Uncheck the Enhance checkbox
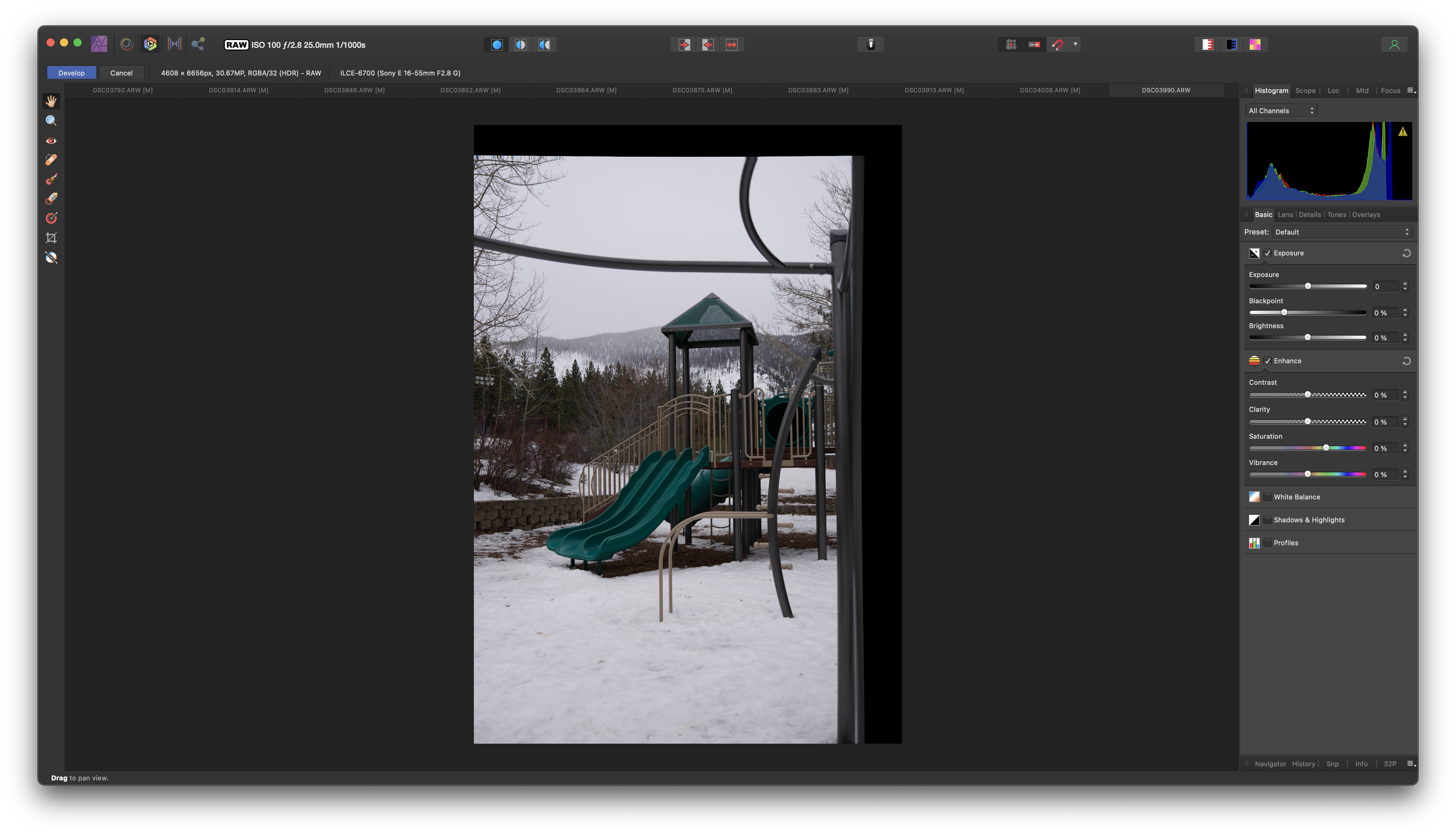Screen dimensions: 1456x835 [1268, 361]
